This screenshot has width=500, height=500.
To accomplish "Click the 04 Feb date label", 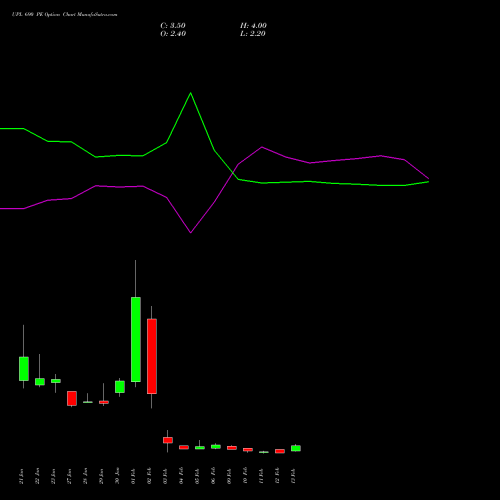I will [x=182, y=476].
